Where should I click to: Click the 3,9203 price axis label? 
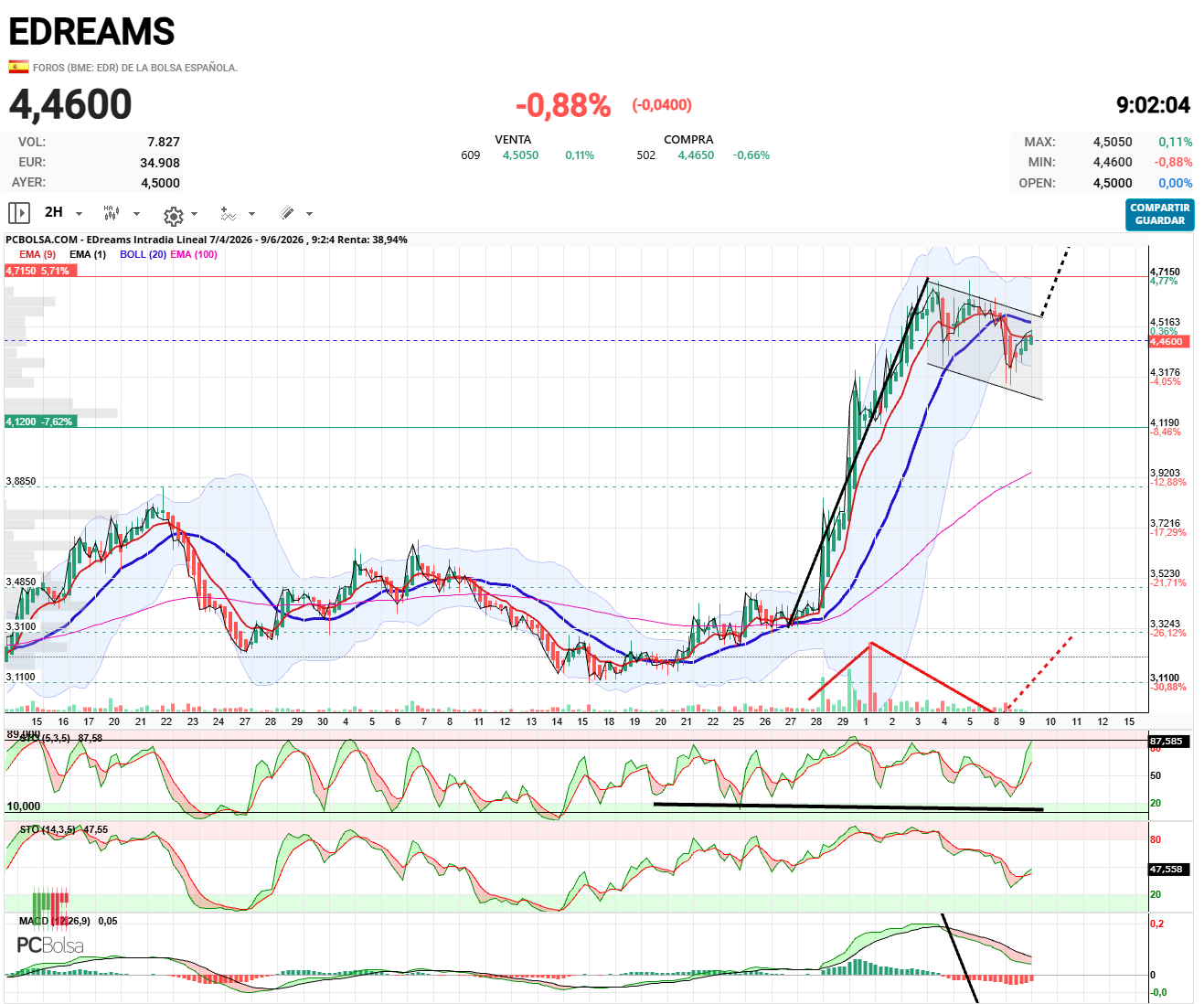[x=1165, y=474]
